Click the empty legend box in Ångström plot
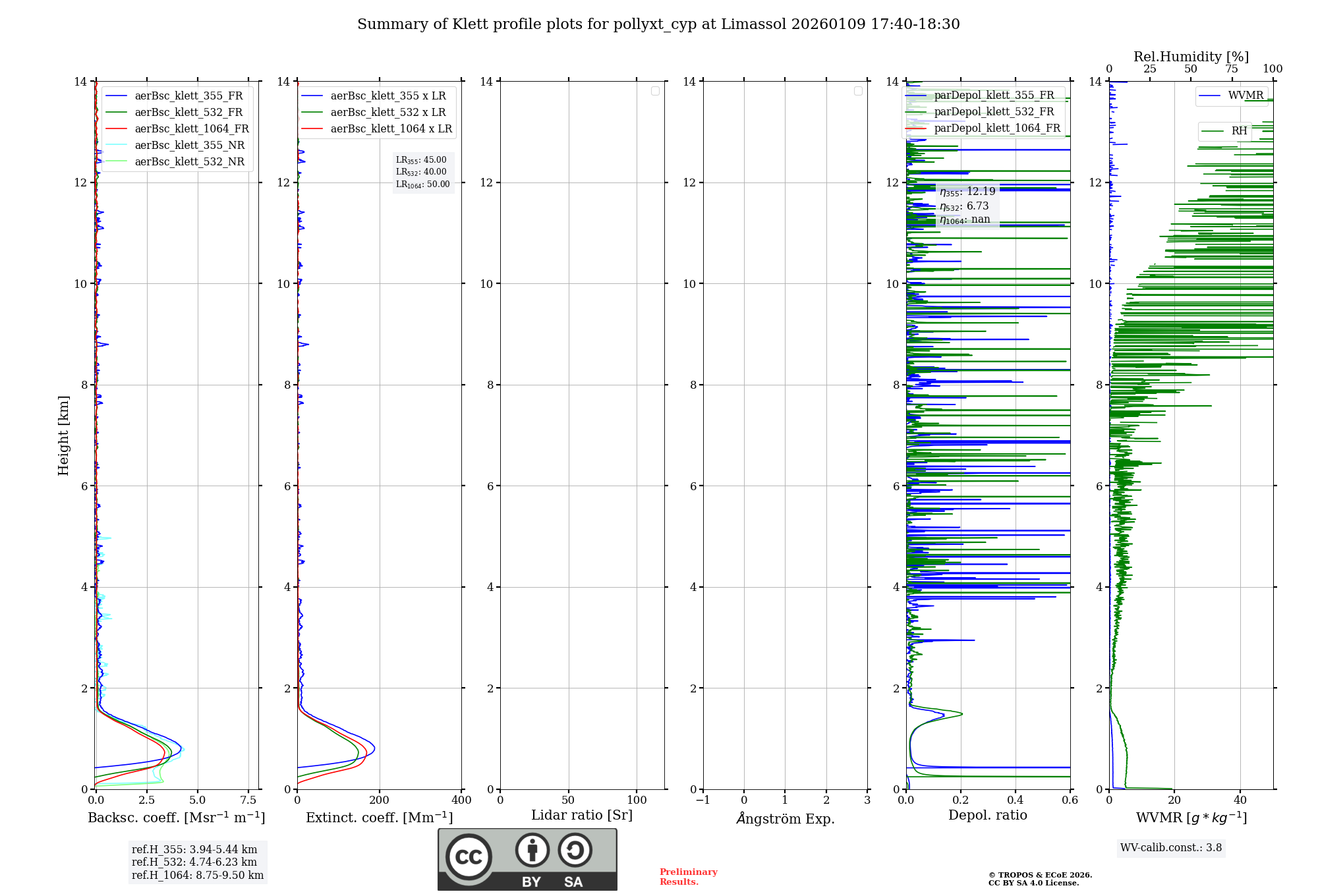This screenshot has height=896, width=1318. coord(858,91)
